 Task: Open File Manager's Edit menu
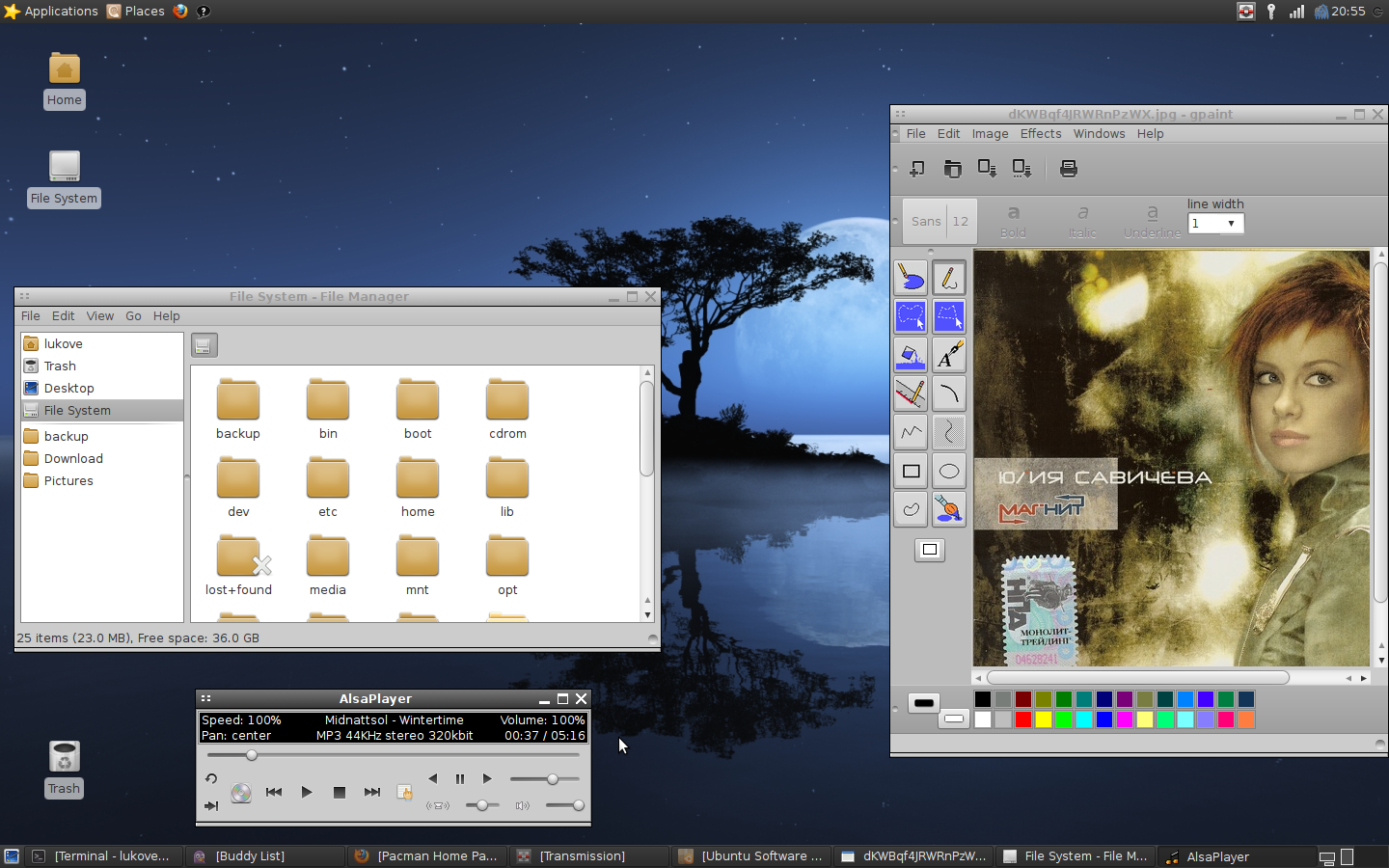[63, 316]
